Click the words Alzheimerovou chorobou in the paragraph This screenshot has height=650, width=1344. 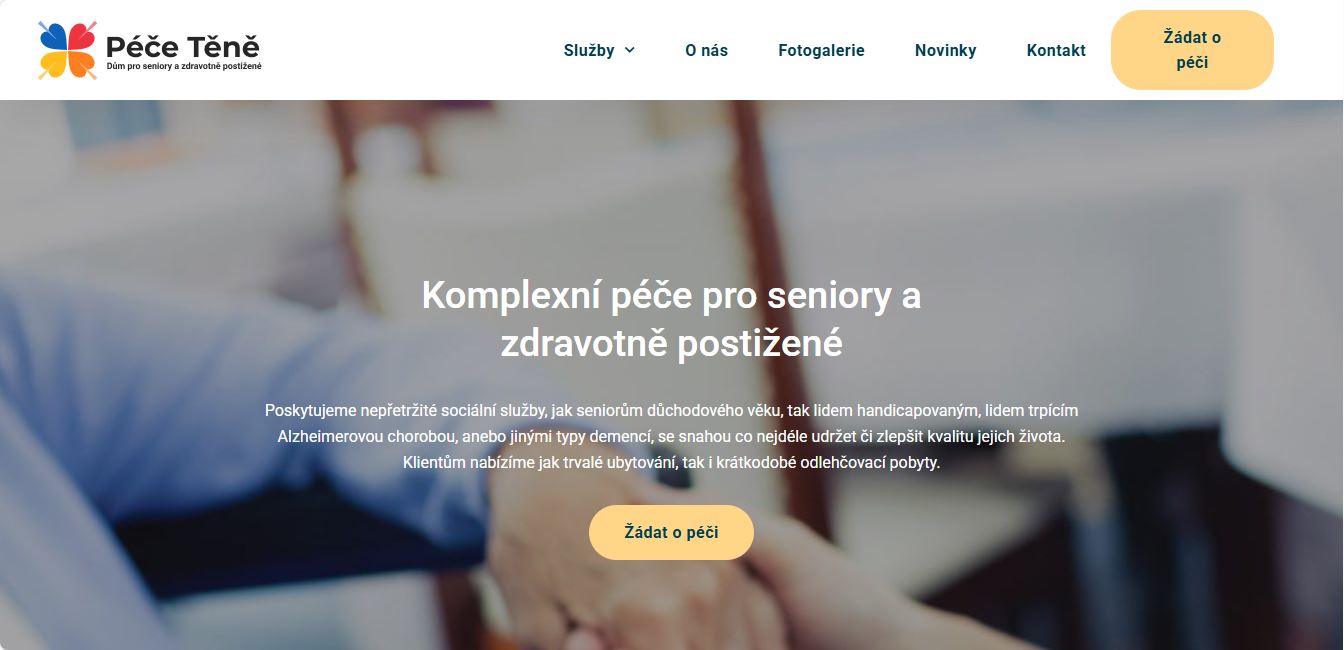[x=361, y=437]
